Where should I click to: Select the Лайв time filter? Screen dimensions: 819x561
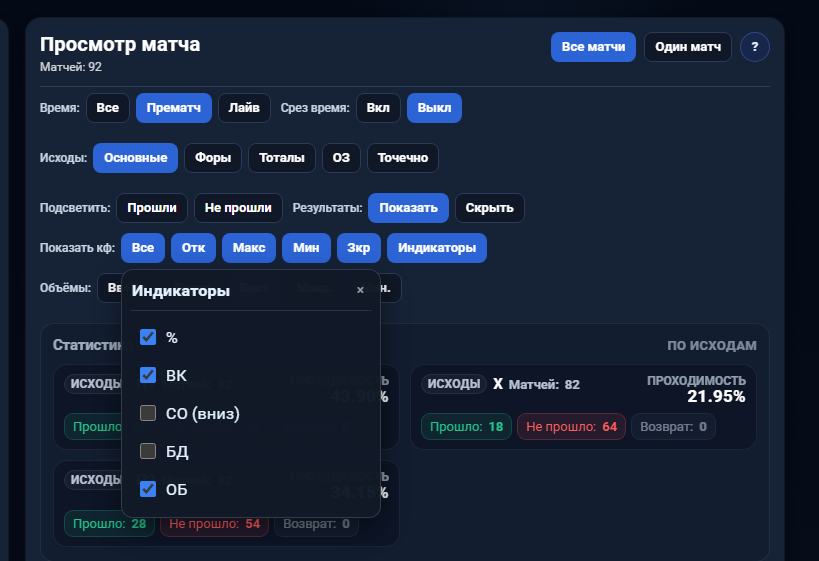coord(244,108)
